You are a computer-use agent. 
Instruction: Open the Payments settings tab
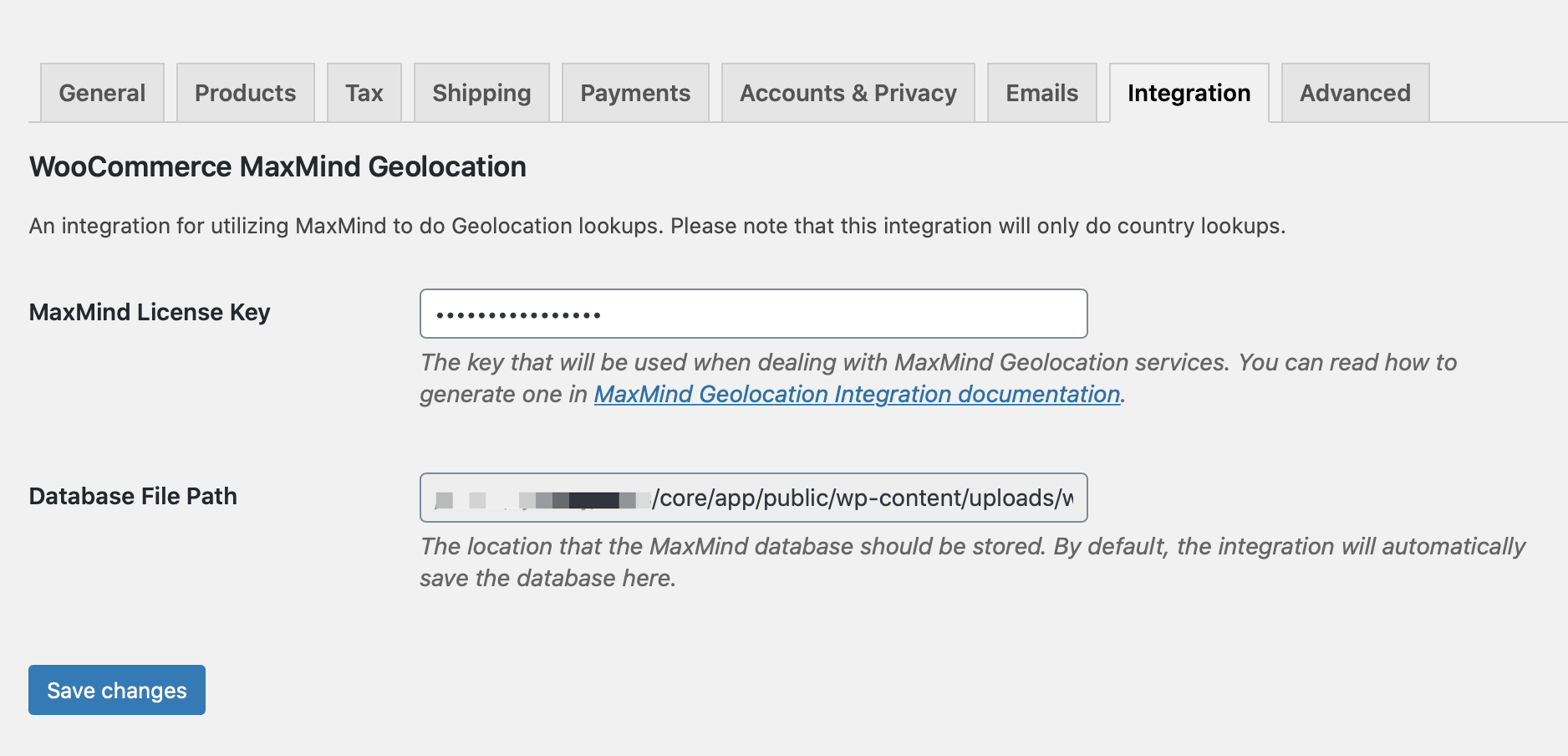(x=635, y=93)
